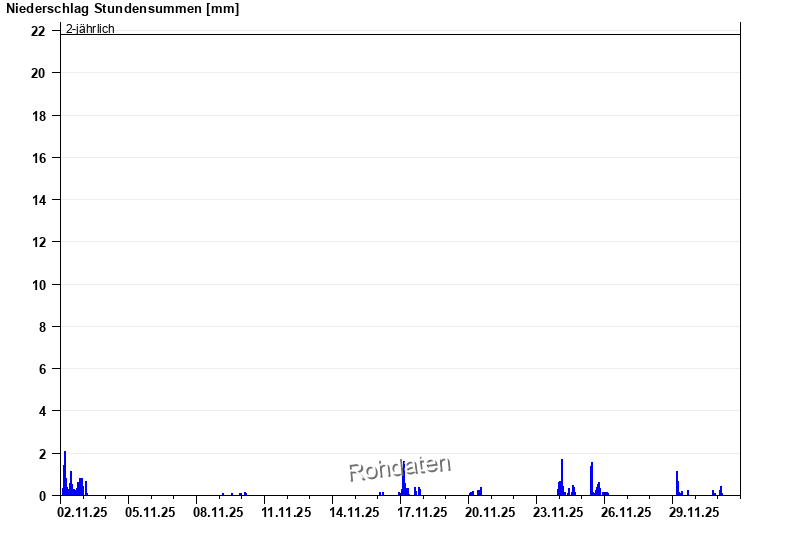Click the chart title "Niederschlag Stundensummen [mm]"
This screenshot has width=800, height=550.
tap(123, 9)
